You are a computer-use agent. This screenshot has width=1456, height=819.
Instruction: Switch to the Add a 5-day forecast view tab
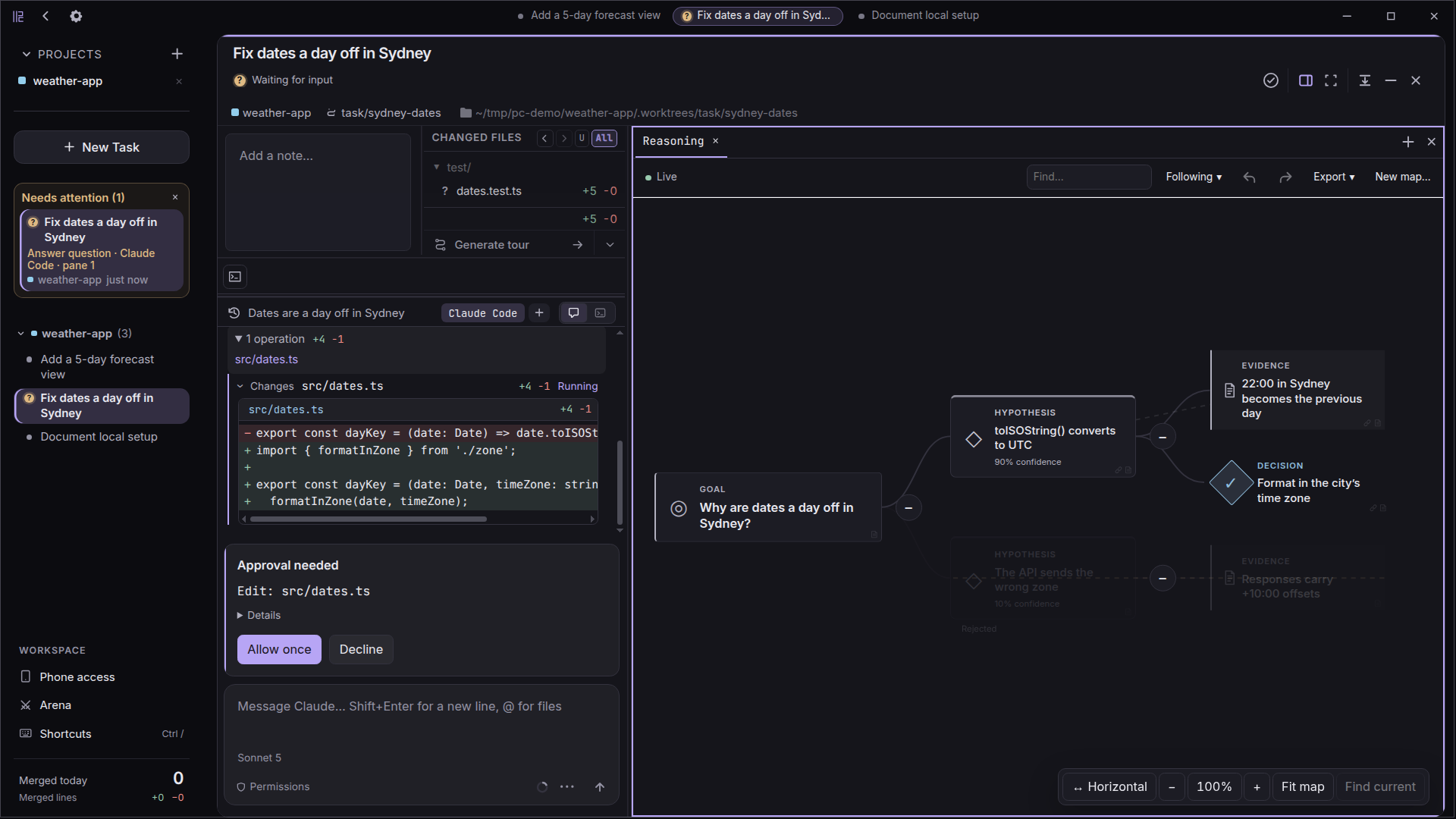coord(589,15)
